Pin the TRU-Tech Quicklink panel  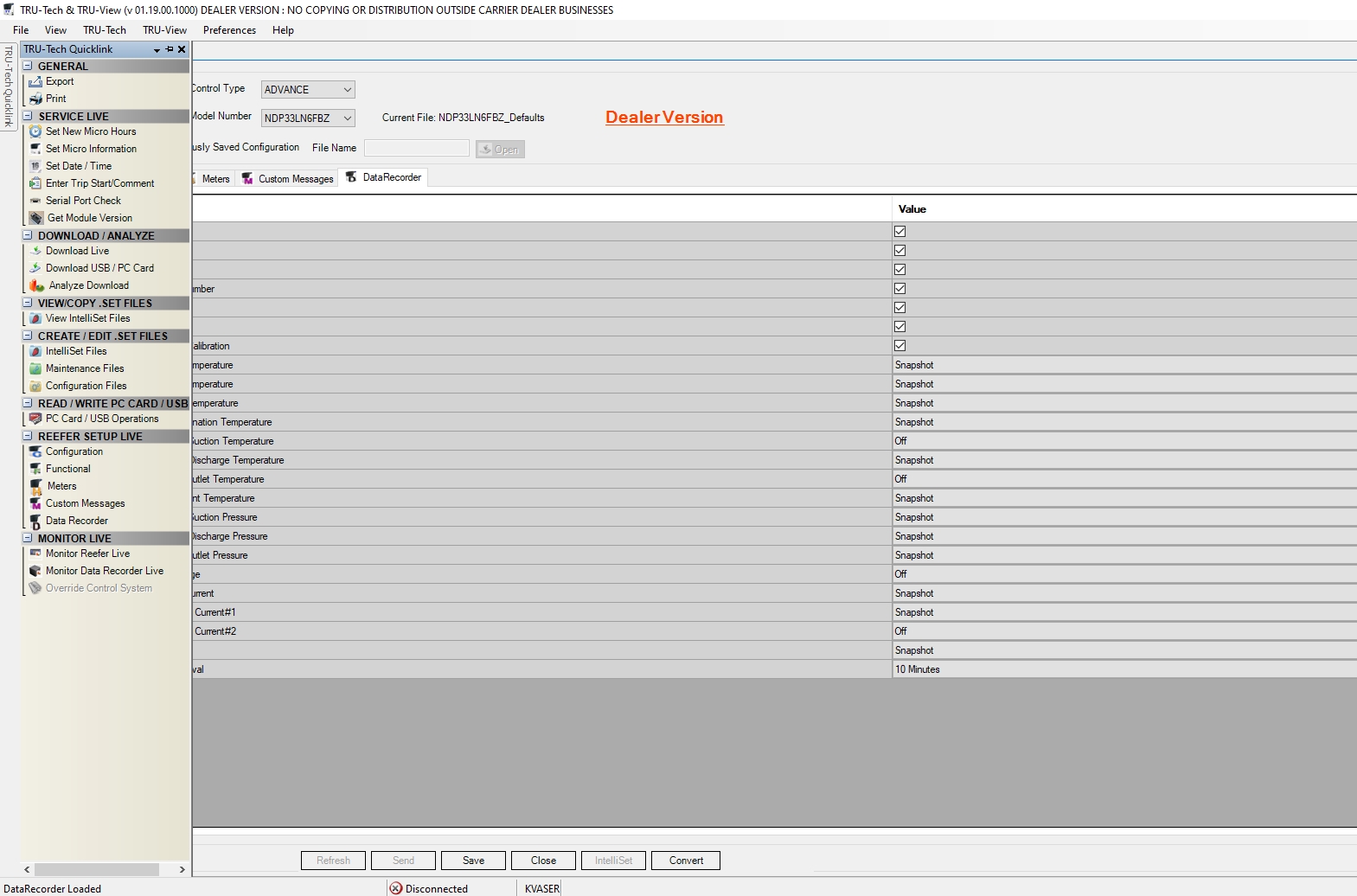170,49
